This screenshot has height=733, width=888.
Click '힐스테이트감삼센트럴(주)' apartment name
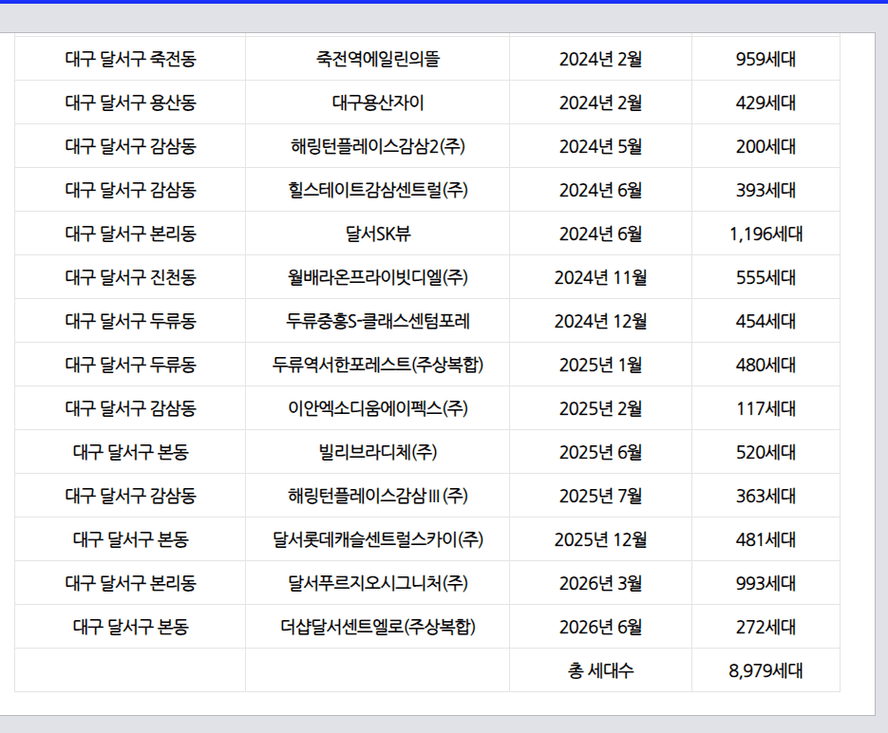(378, 190)
